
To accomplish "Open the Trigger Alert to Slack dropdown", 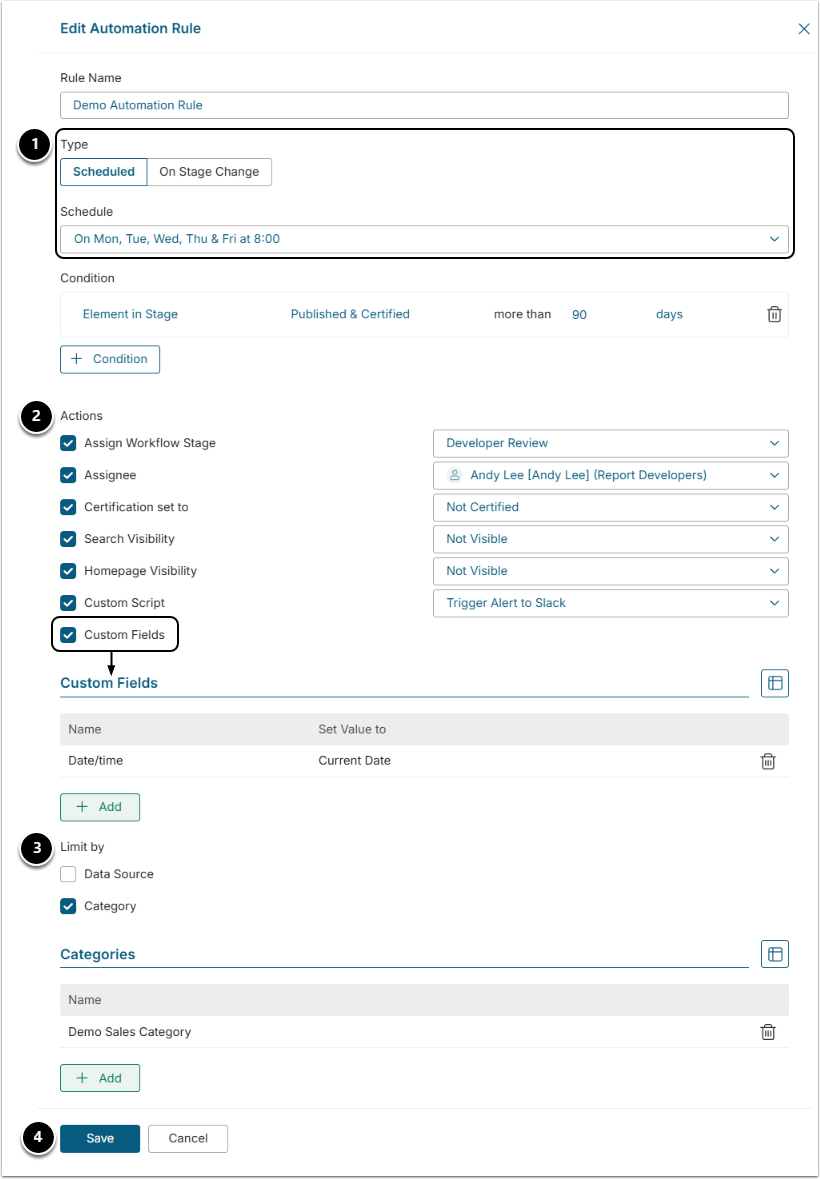I will point(610,603).
